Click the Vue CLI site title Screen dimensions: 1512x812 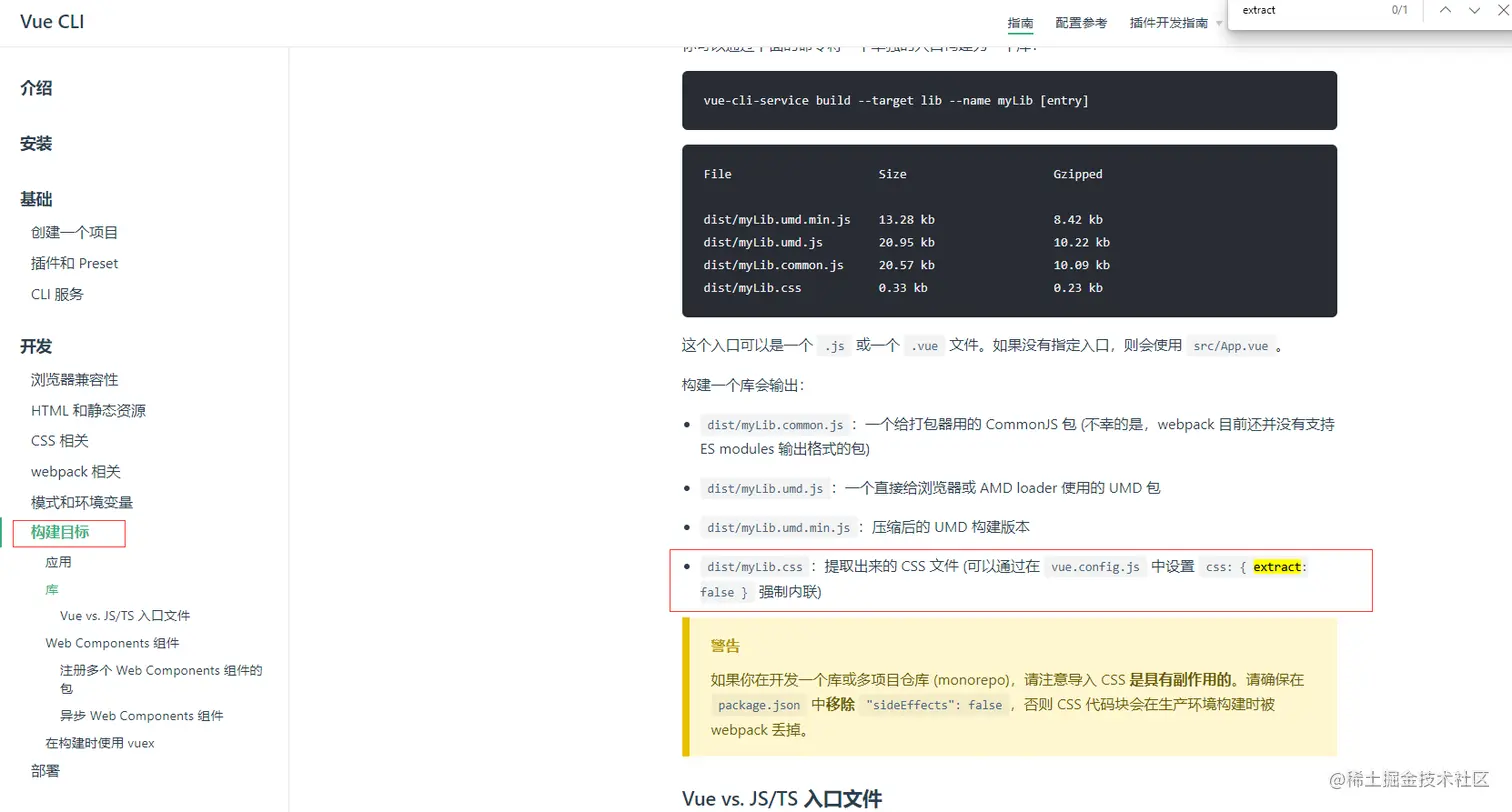tap(52, 21)
